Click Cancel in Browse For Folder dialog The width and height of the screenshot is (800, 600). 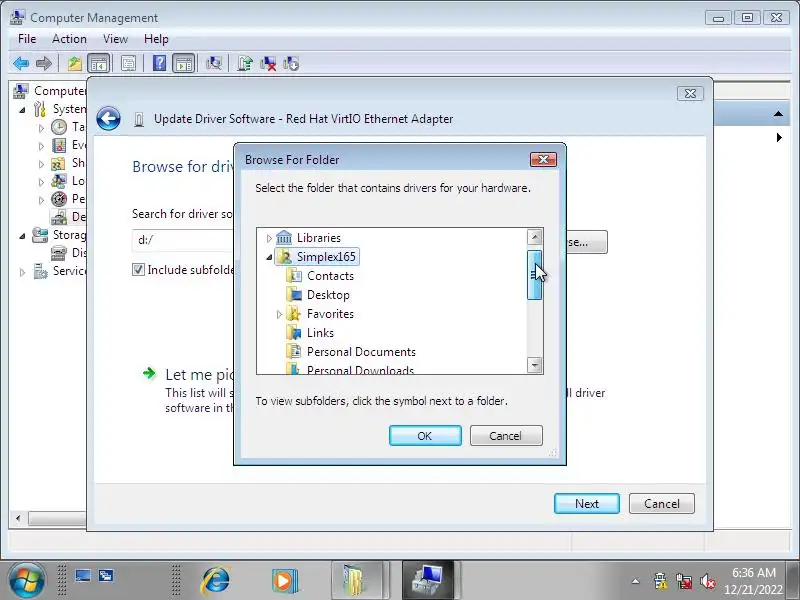[506, 436]
